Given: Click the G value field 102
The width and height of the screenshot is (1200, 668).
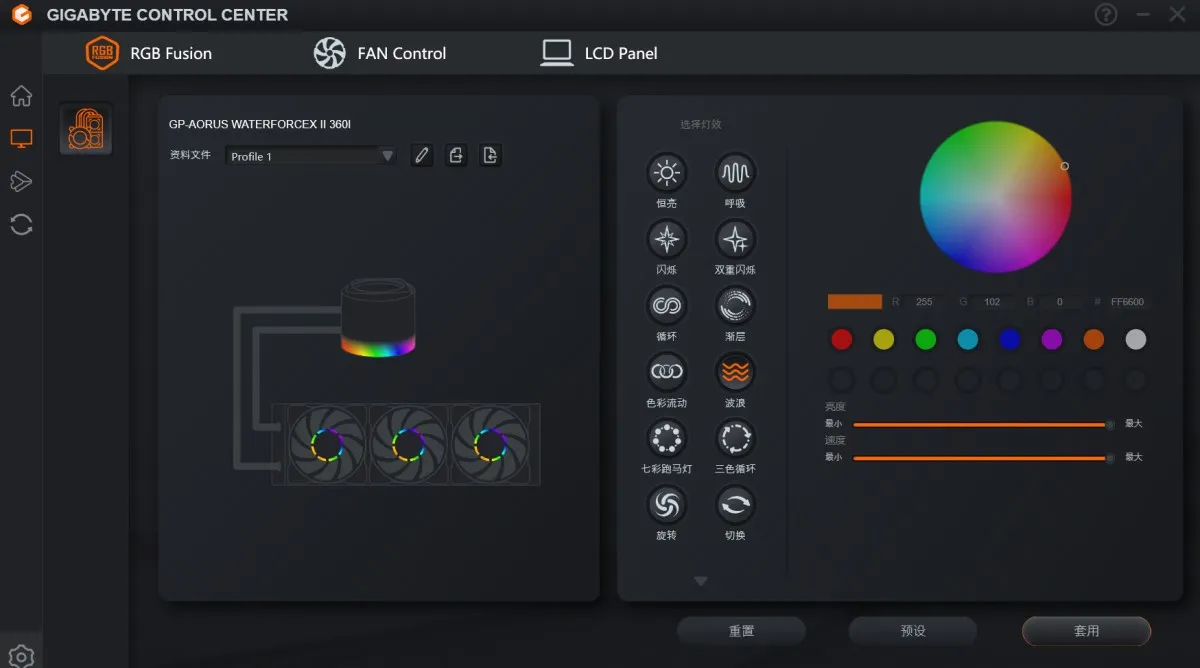Looking at the screenshot, I should pos(992,301).
